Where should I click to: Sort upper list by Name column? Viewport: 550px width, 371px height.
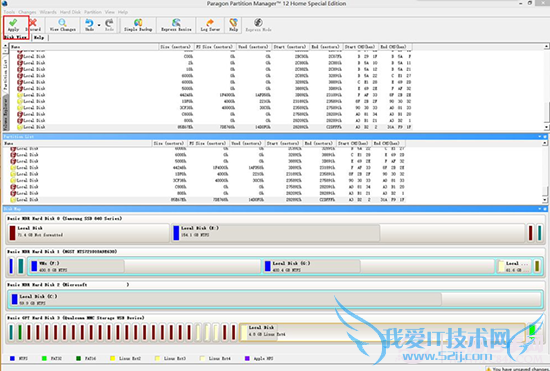[84, 47]
